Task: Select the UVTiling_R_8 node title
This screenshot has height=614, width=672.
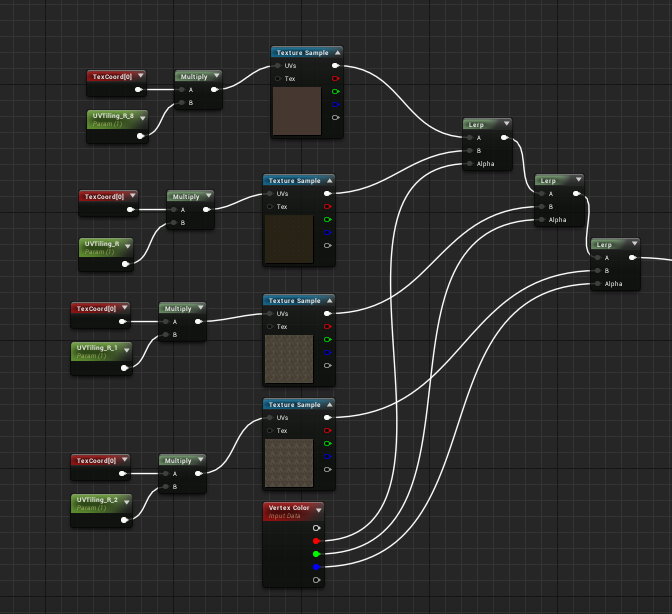Action: click(x=113, y=116)
